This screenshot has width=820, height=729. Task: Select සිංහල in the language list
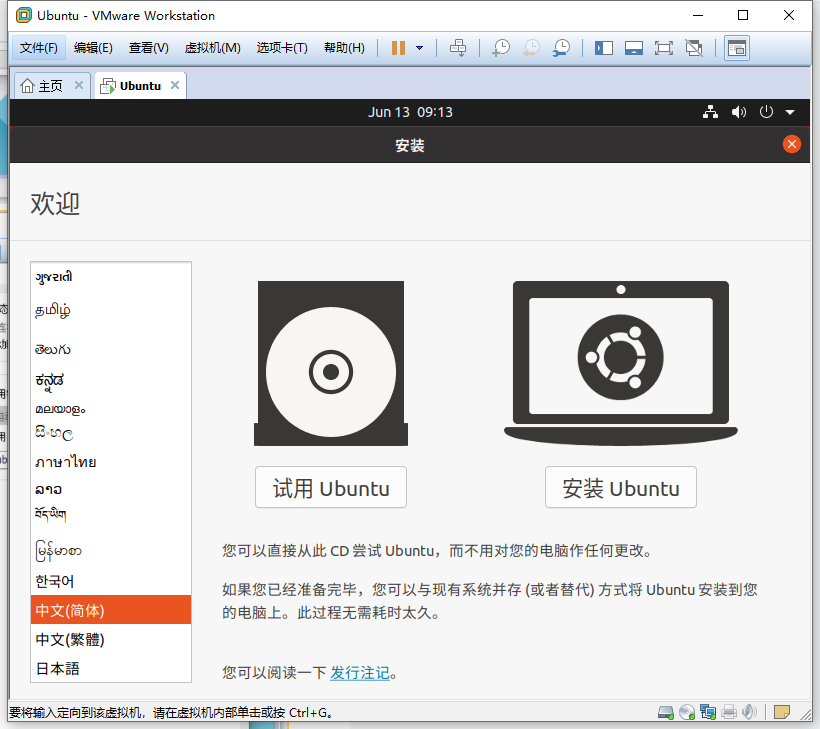111,433
